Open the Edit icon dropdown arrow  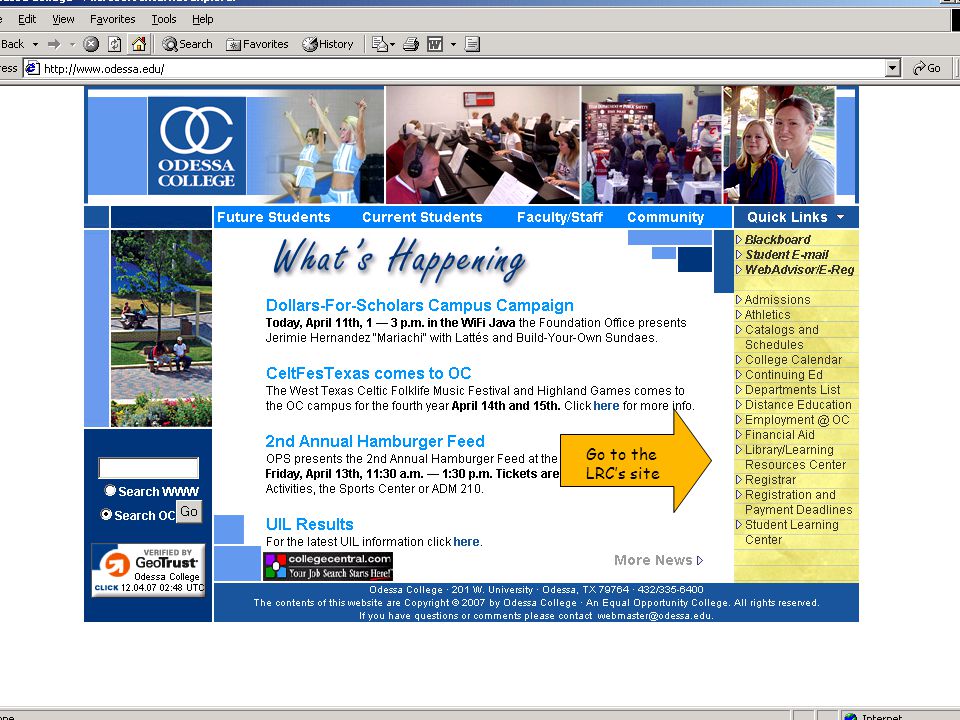coord(453,44)
